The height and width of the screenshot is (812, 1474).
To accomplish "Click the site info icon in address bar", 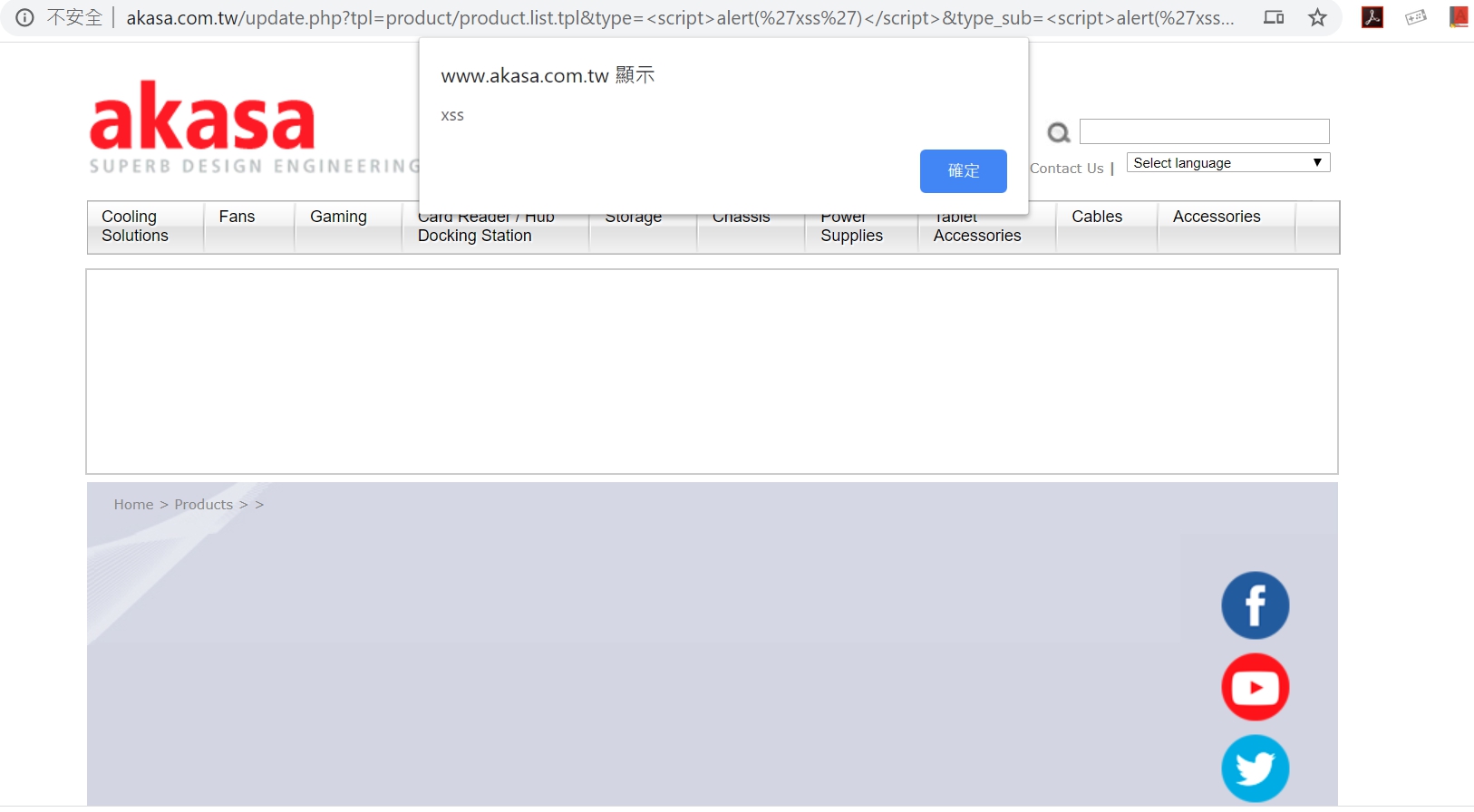I will pos(25,17).
